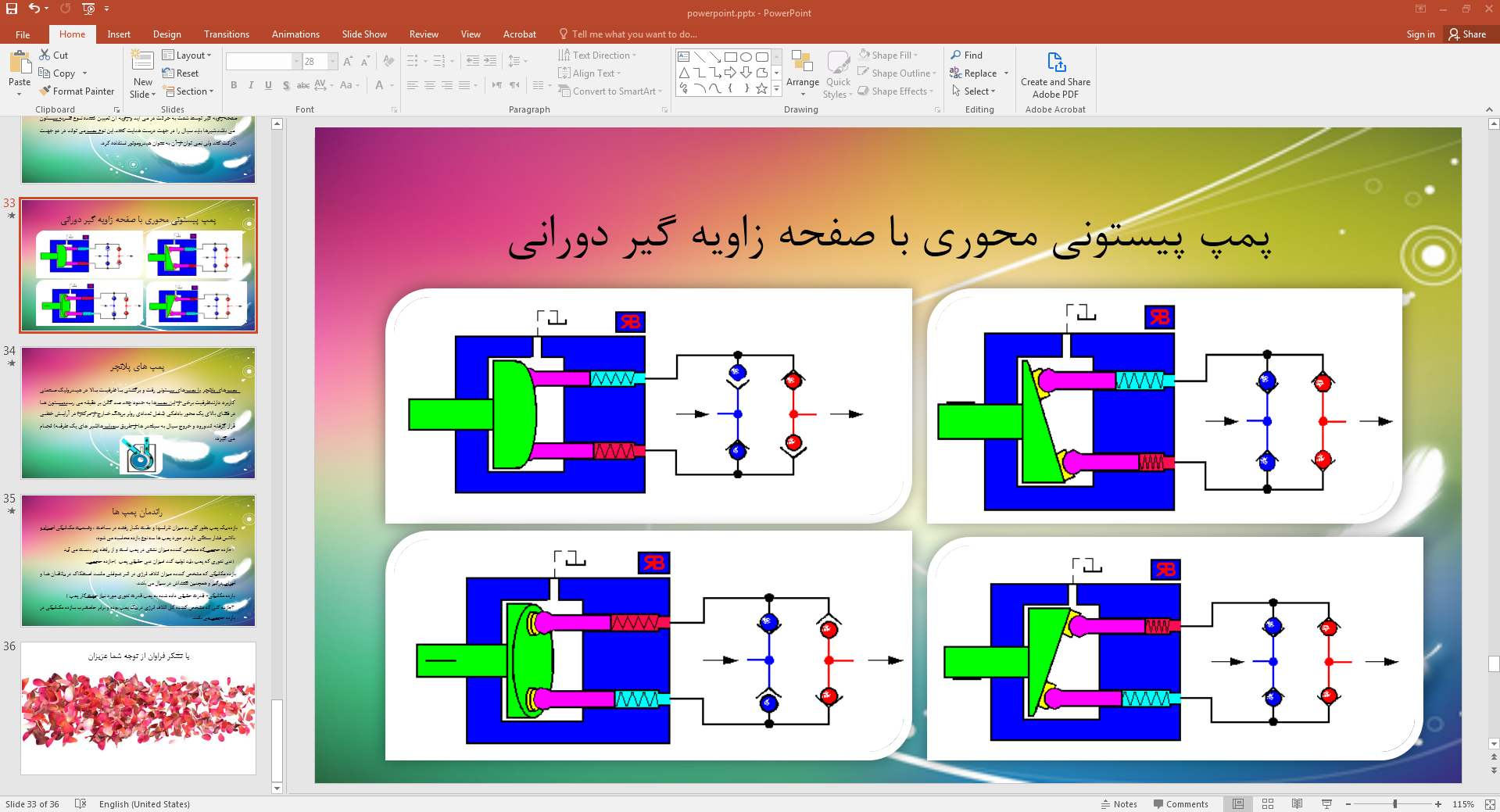Toggle Strikethrough formatting

tap(303, 85)
